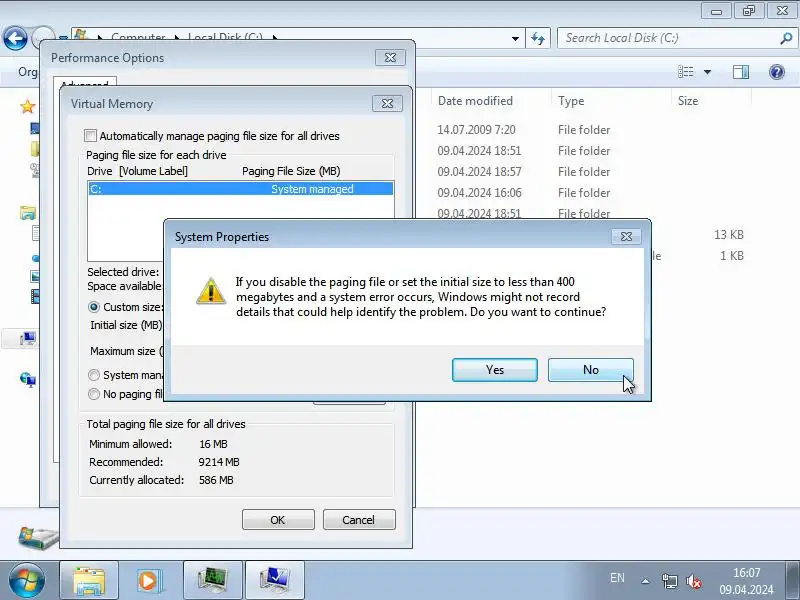
Task: Open the Windows Start menu orb
Action: tap(27, 580)
